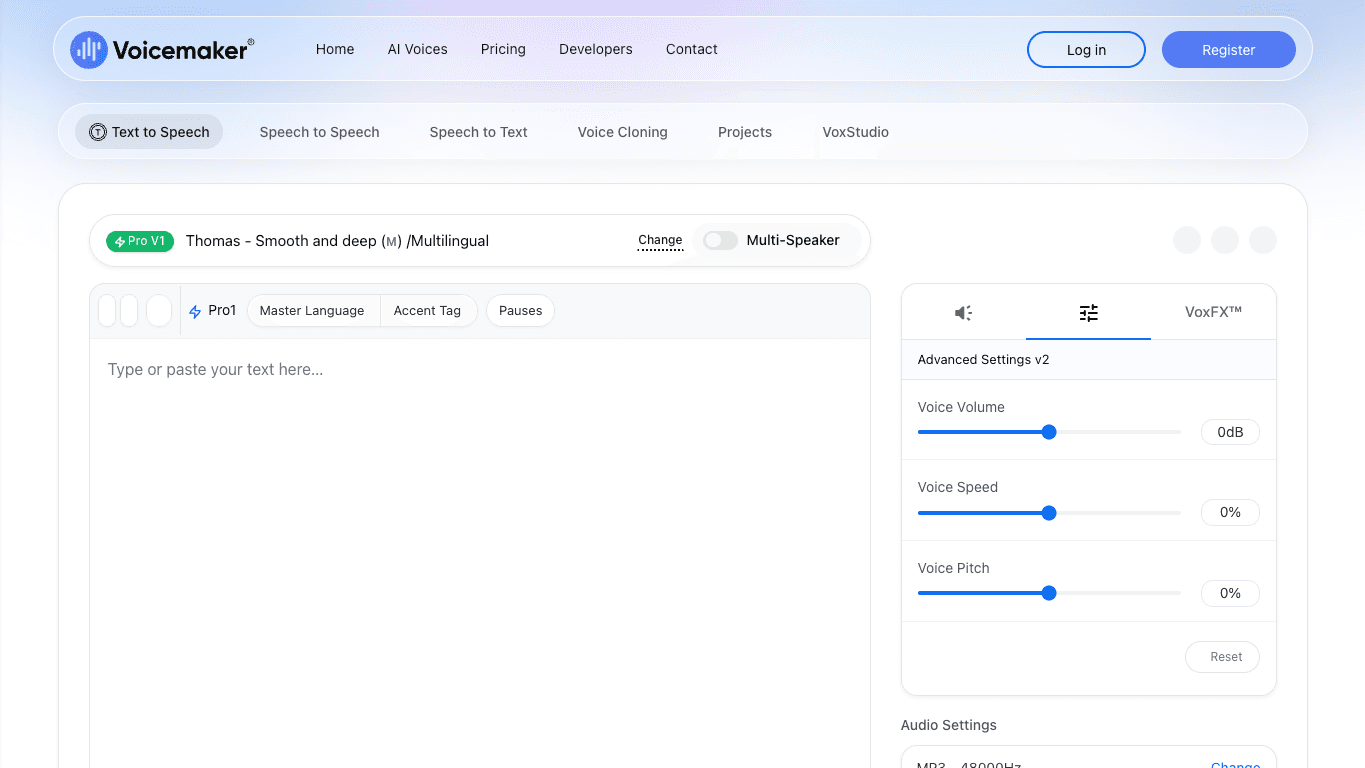Click the 0dB volume value box

[1230, 432]
